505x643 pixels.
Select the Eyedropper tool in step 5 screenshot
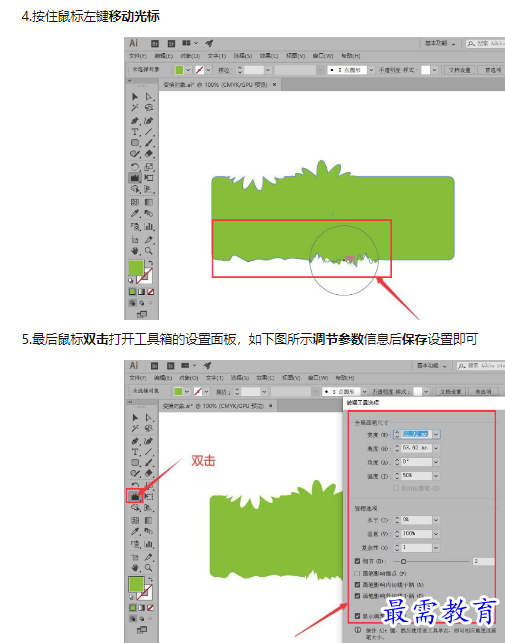135,531
